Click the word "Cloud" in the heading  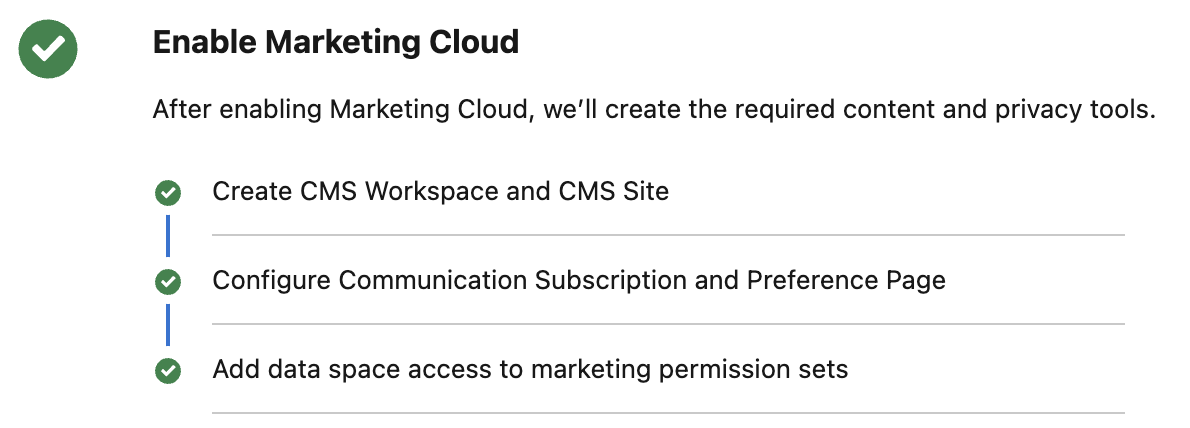pyautogui.click(x=477, y=42)
